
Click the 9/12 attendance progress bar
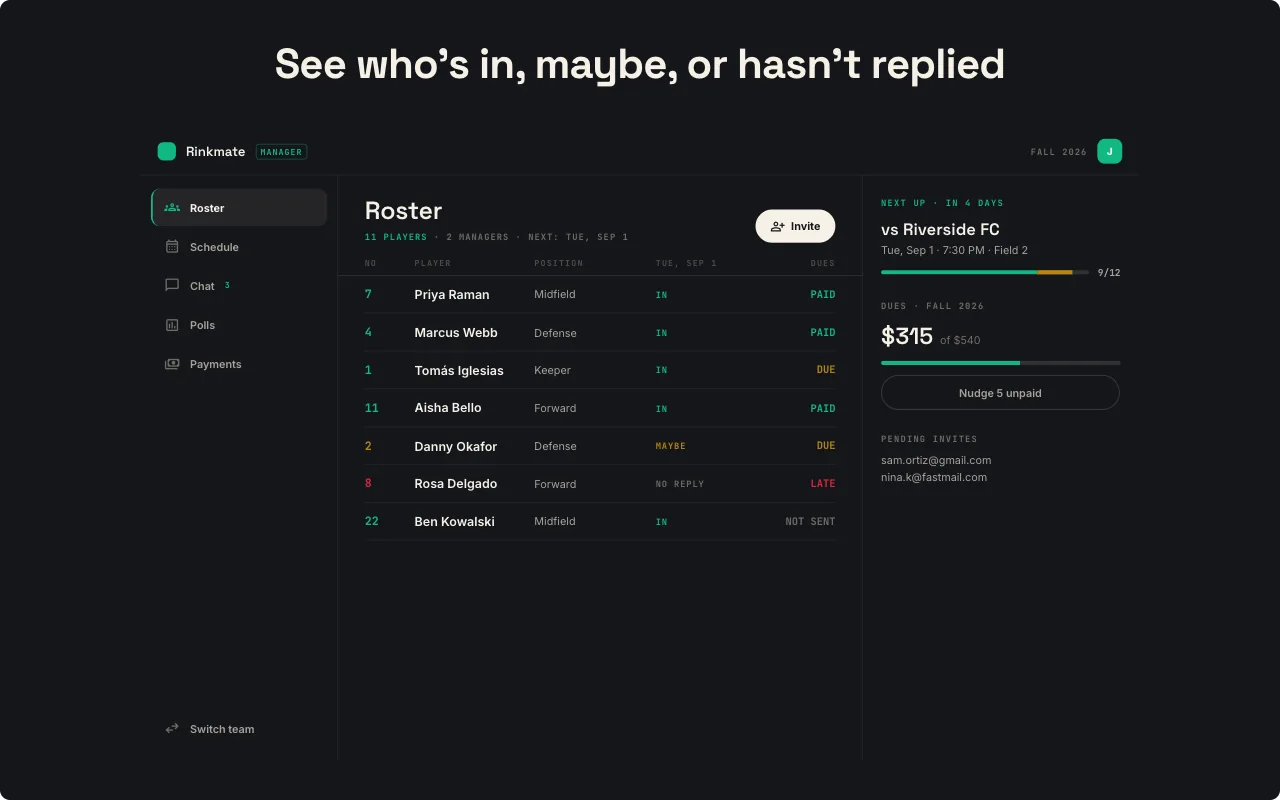tap(985, 272)
